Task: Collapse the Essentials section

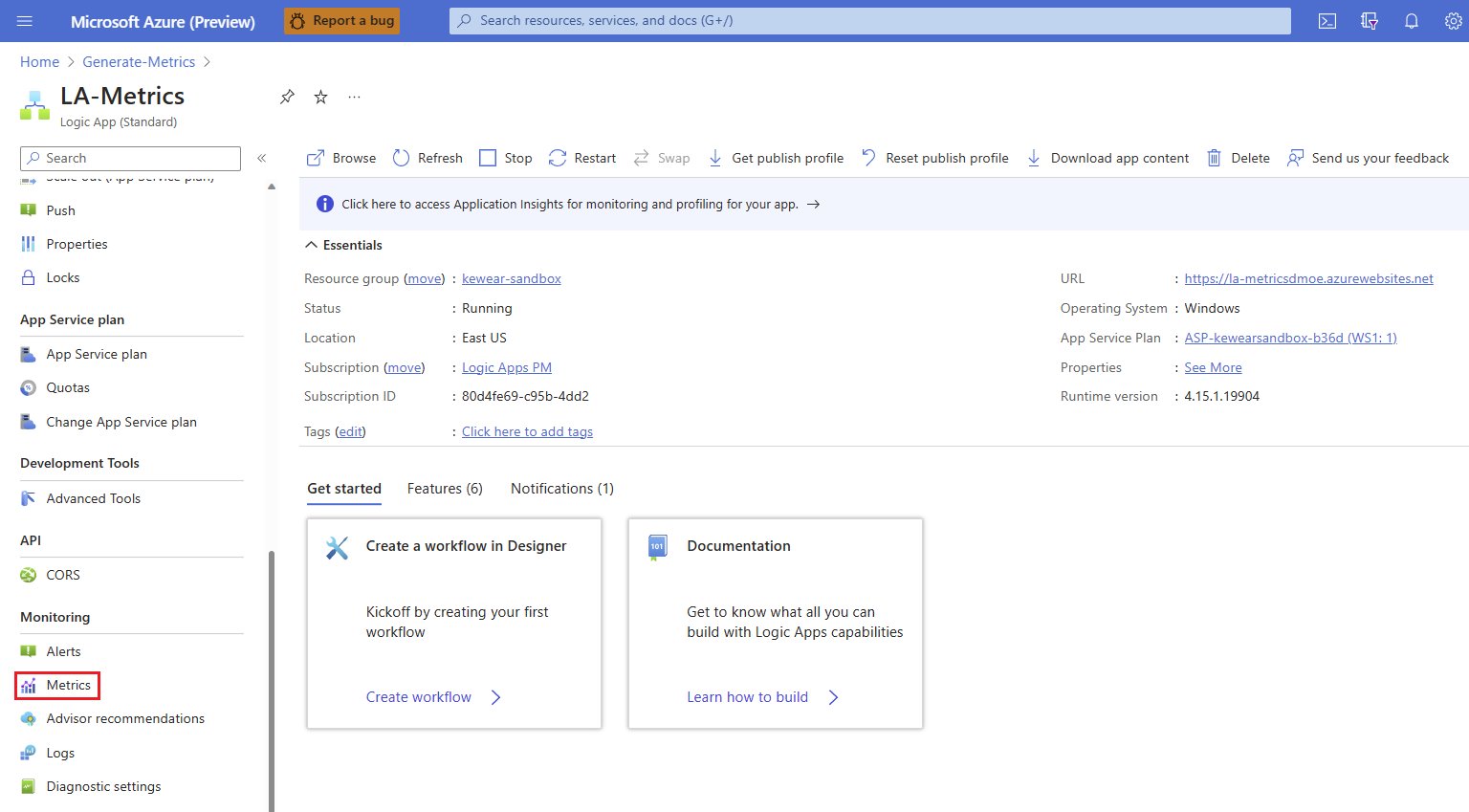Action: [x=343, y=245]
